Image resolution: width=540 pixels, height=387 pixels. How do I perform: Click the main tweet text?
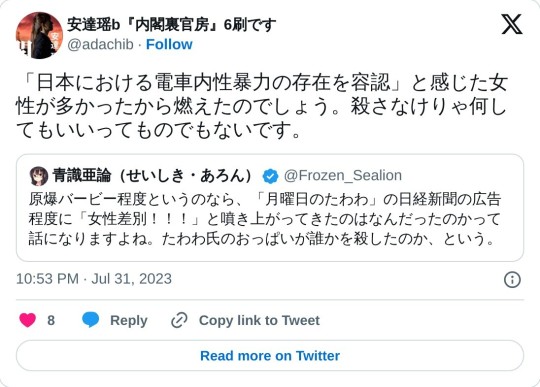262,106
